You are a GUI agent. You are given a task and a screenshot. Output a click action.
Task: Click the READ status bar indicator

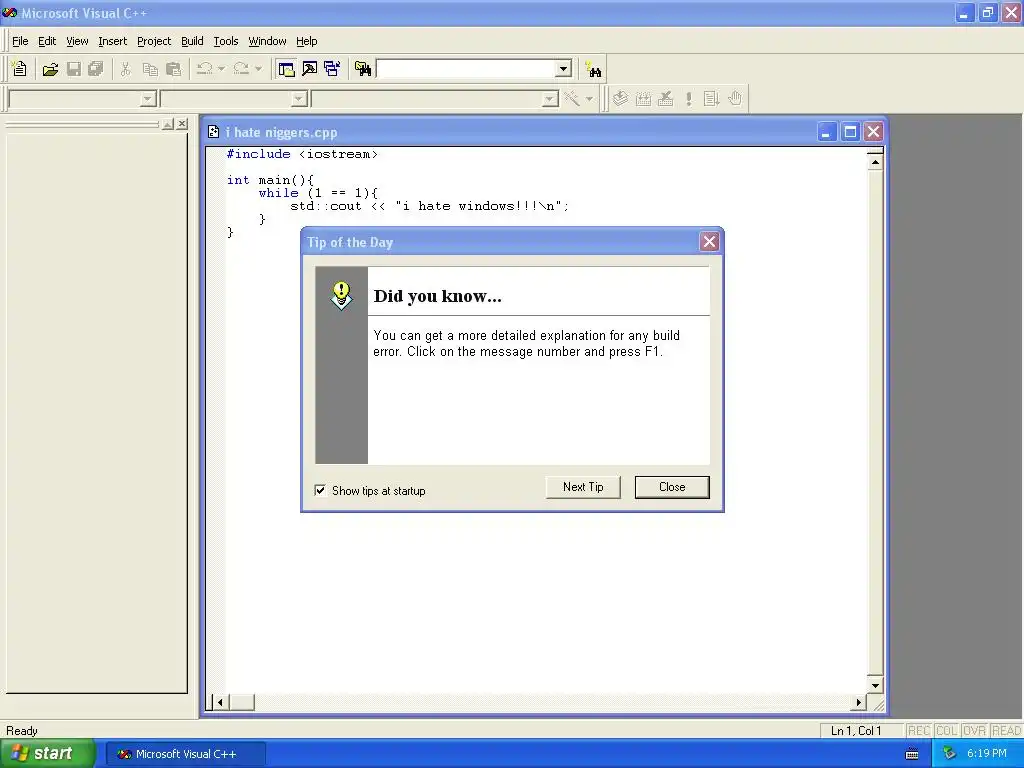pyautogui.click(x=1006, y=731)
